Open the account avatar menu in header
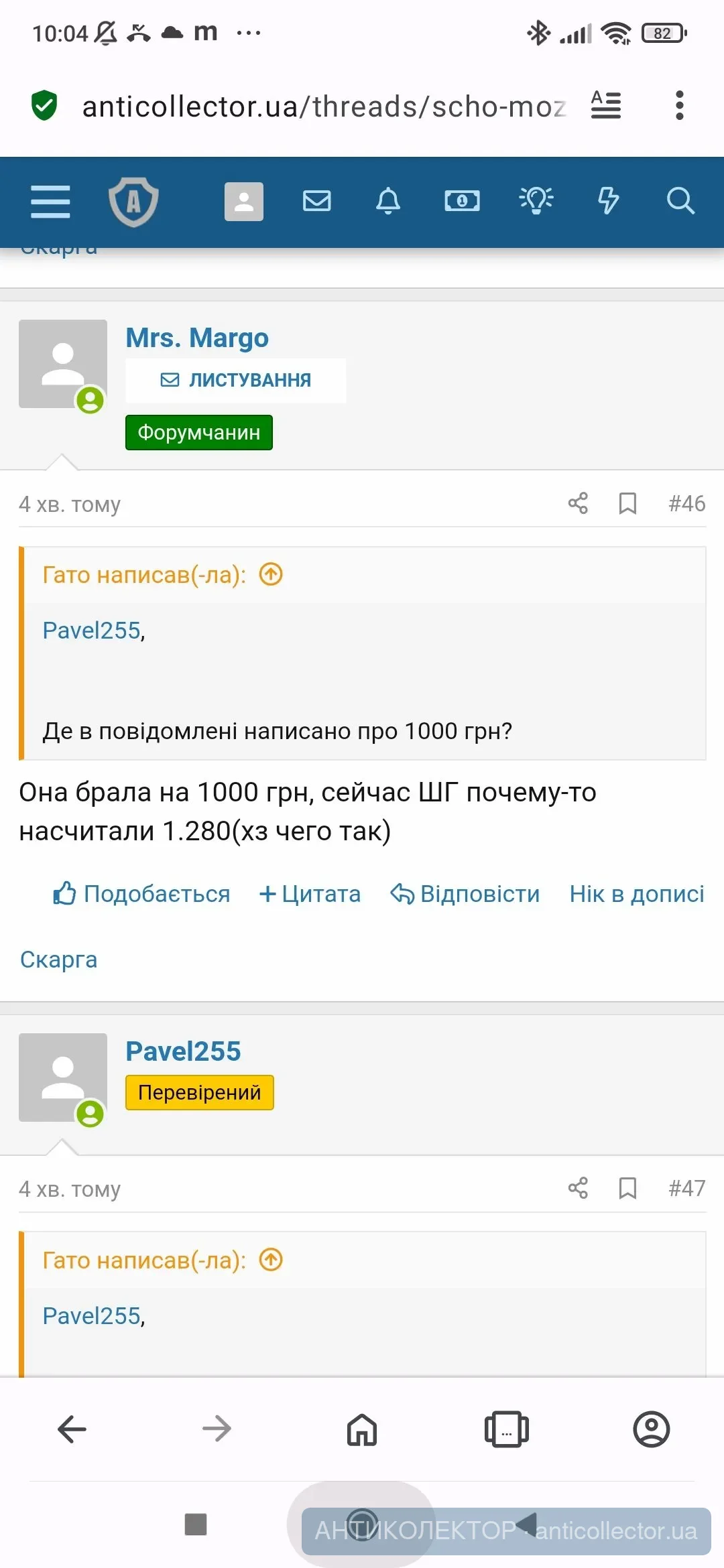The width and height of the screenshot is (724, 1568). [243, 201]
